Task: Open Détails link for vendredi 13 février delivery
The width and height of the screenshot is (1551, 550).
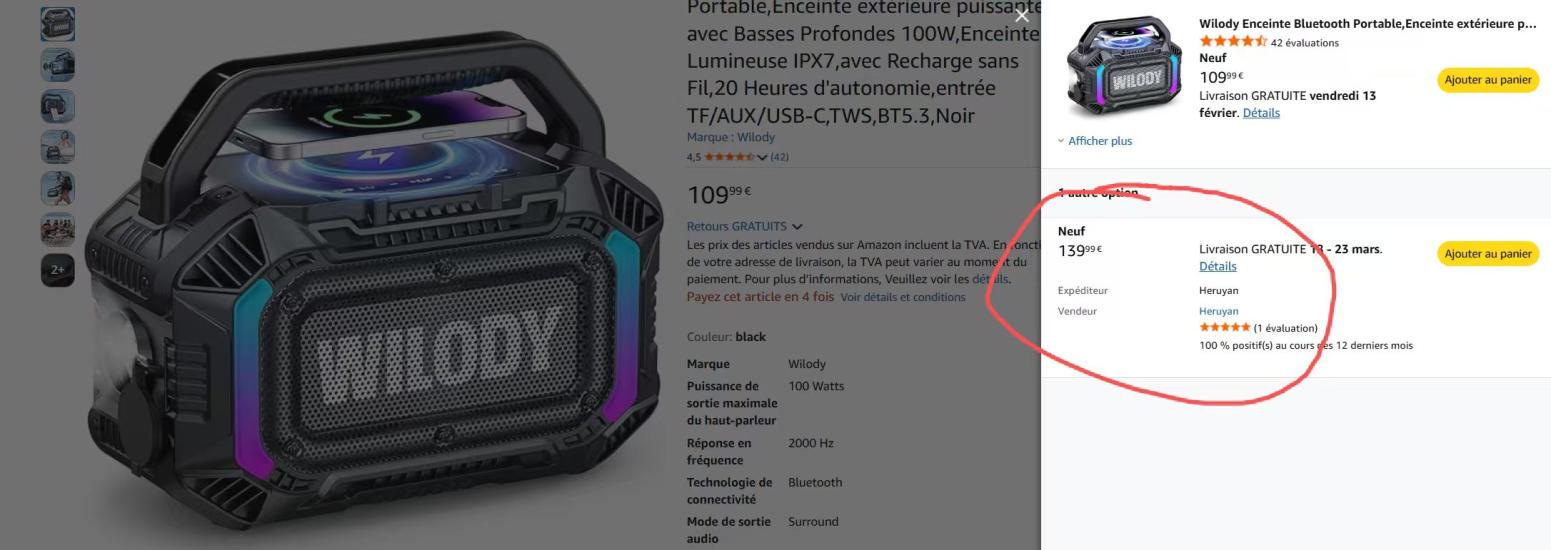Action: click(x=1261, y=113)
